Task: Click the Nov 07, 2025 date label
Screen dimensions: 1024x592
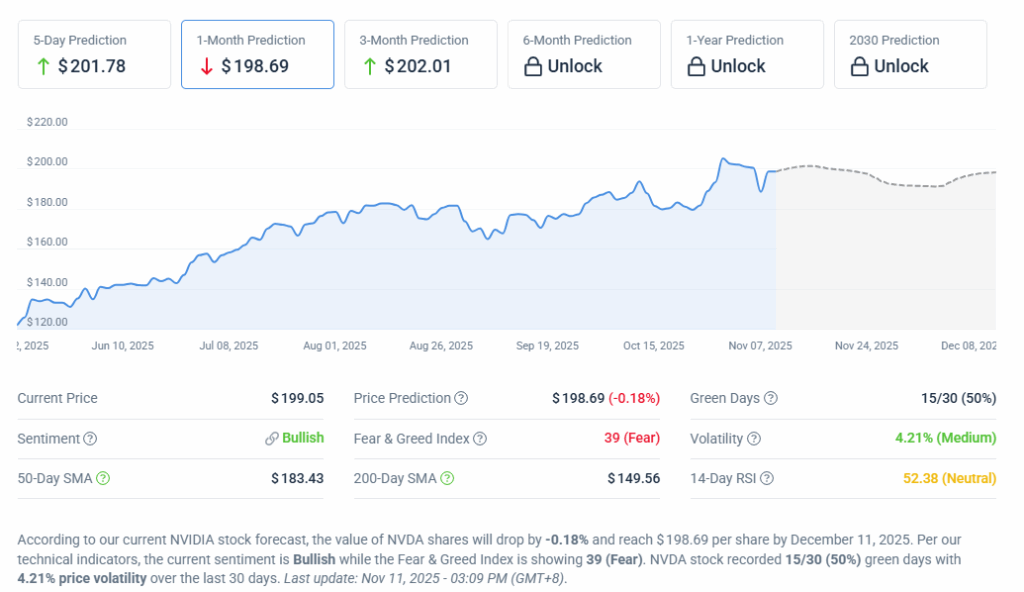Action: (760, 346)
